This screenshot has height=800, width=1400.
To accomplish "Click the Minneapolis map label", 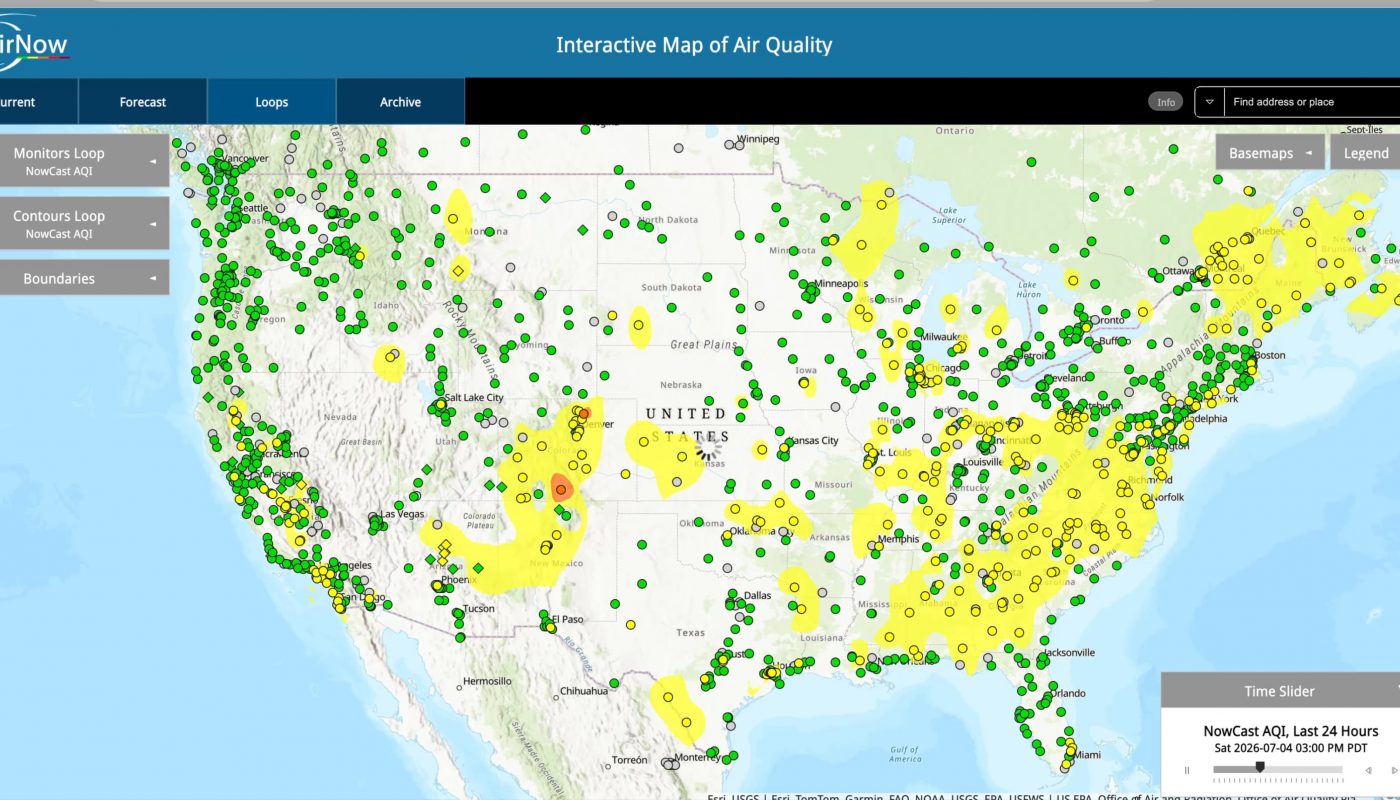I will (x=842, y=284).
